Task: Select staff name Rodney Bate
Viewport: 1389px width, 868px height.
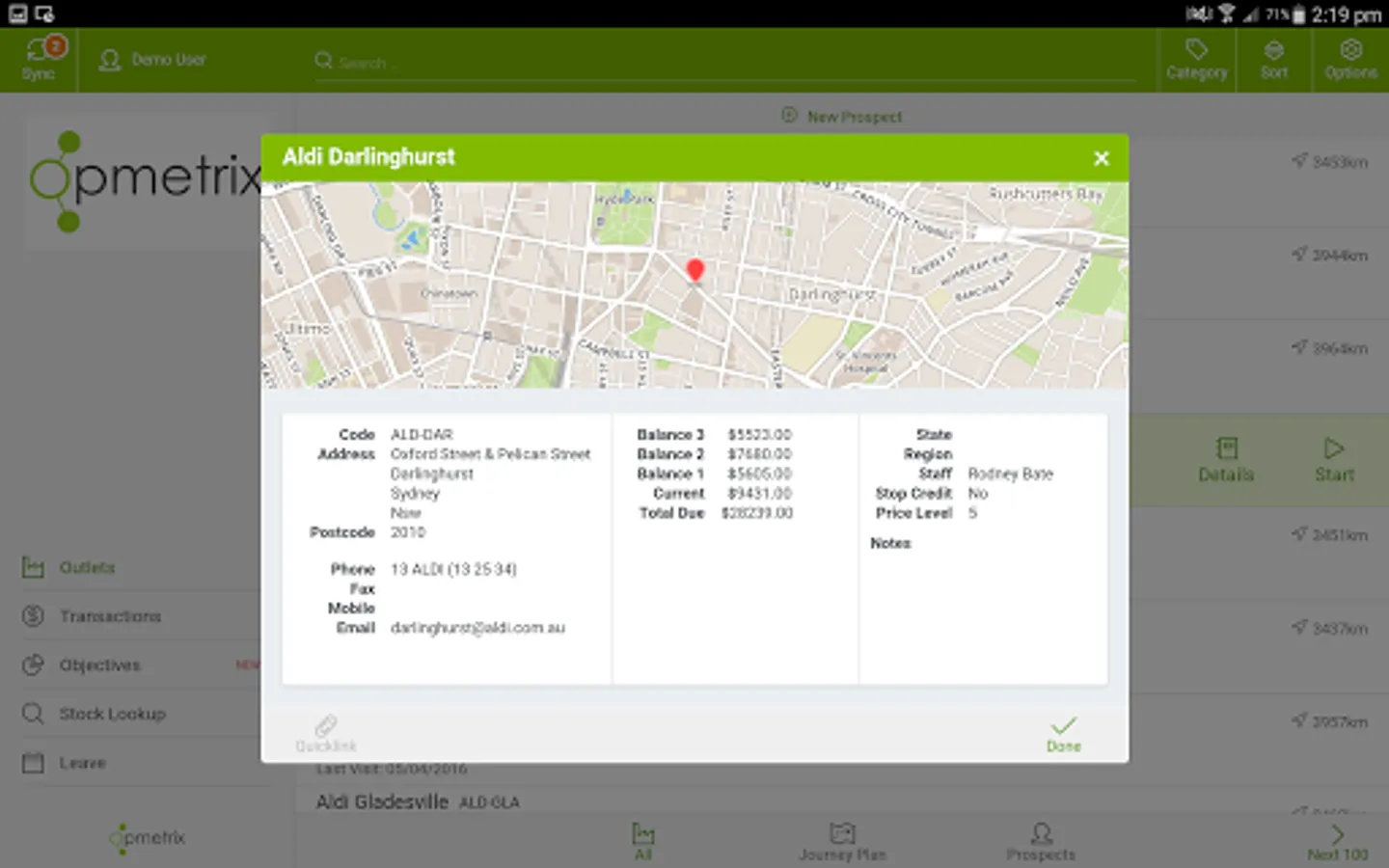Action: [x=1010, y=474]
